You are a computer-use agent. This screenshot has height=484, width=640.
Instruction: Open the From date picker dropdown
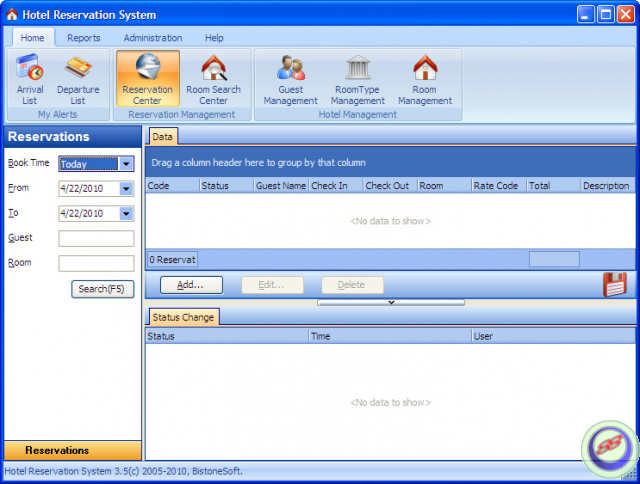coord(126,189)
